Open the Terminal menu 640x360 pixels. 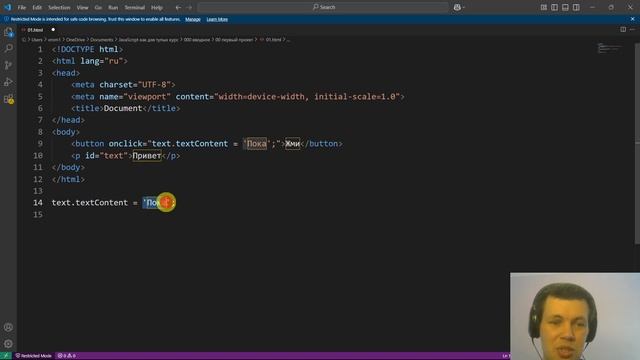135,7
